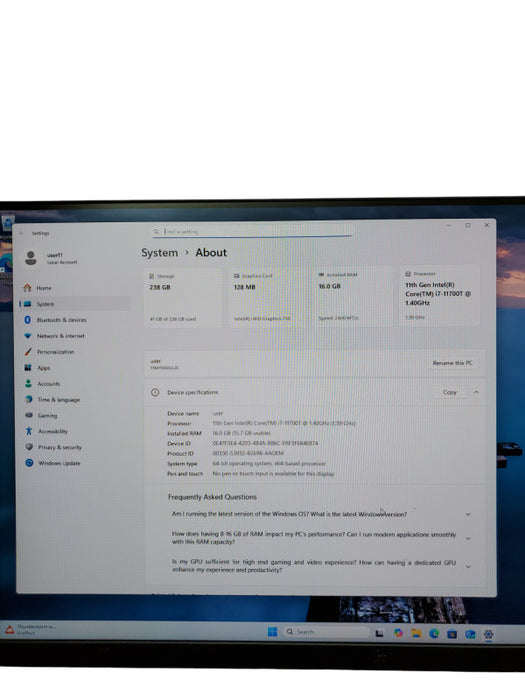Select the Device ID value text

[x=265, y=443]
